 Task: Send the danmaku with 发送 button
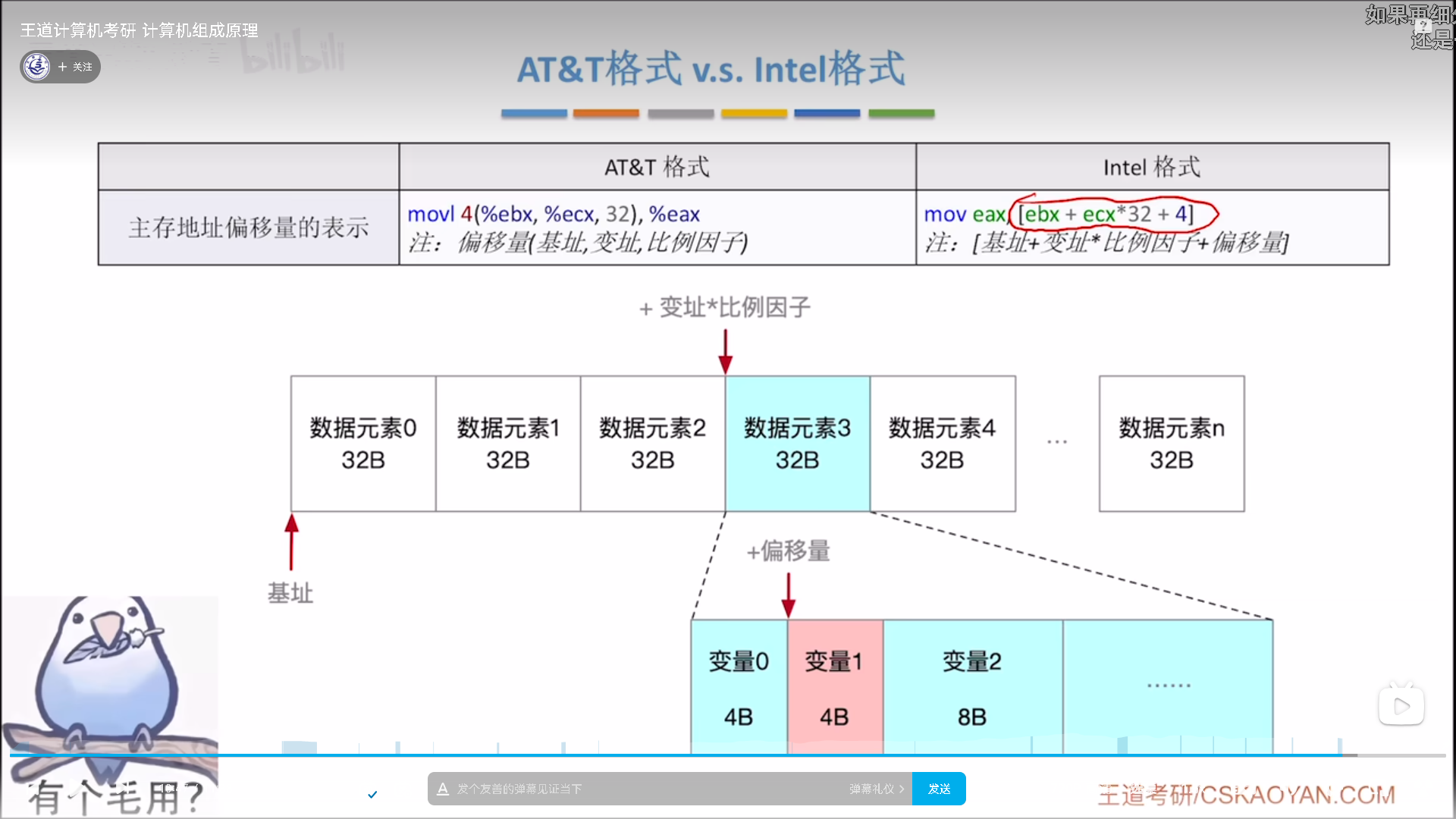tap(939, 789)
